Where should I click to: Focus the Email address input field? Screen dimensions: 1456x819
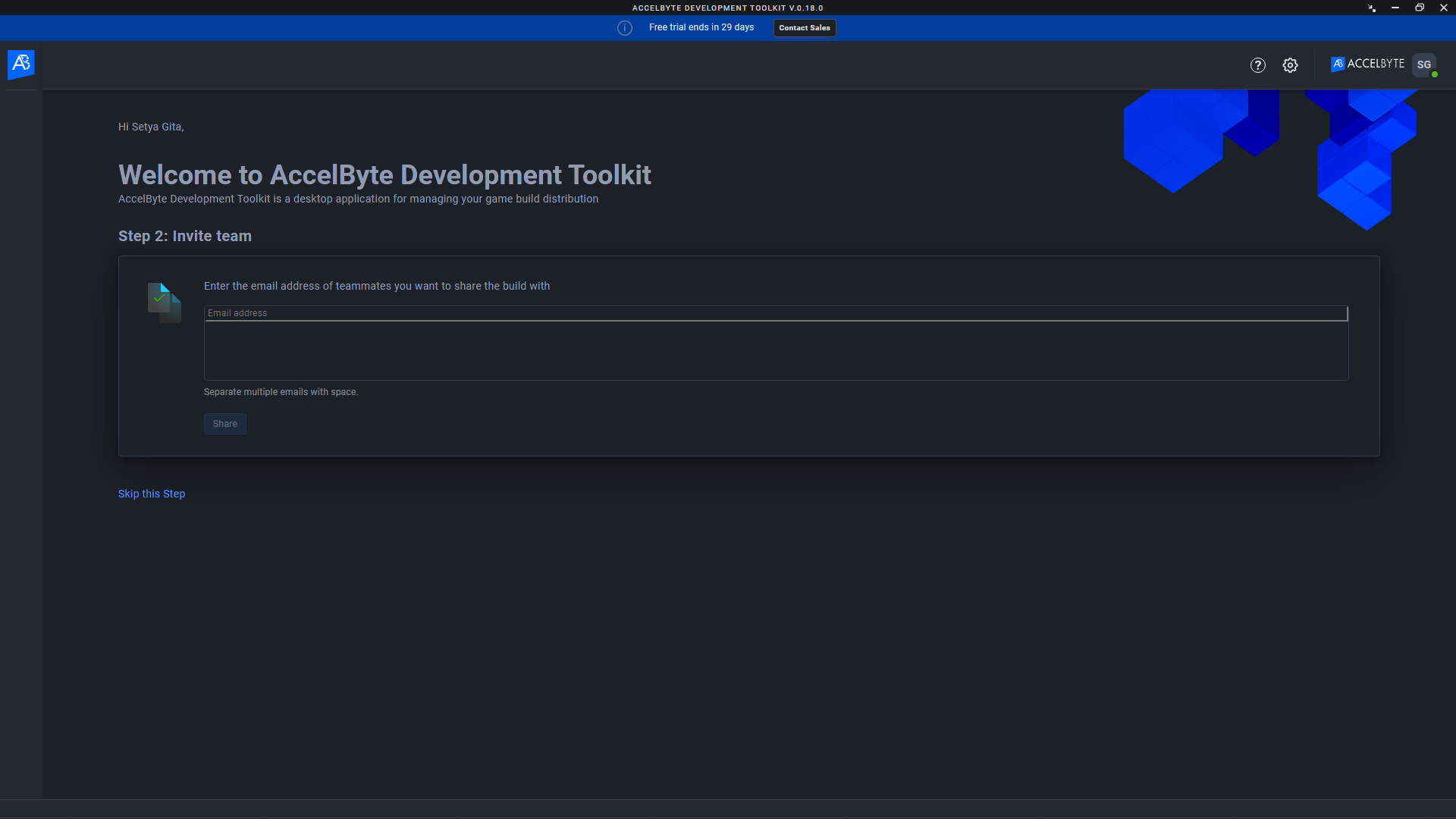(x=776, y=313)
